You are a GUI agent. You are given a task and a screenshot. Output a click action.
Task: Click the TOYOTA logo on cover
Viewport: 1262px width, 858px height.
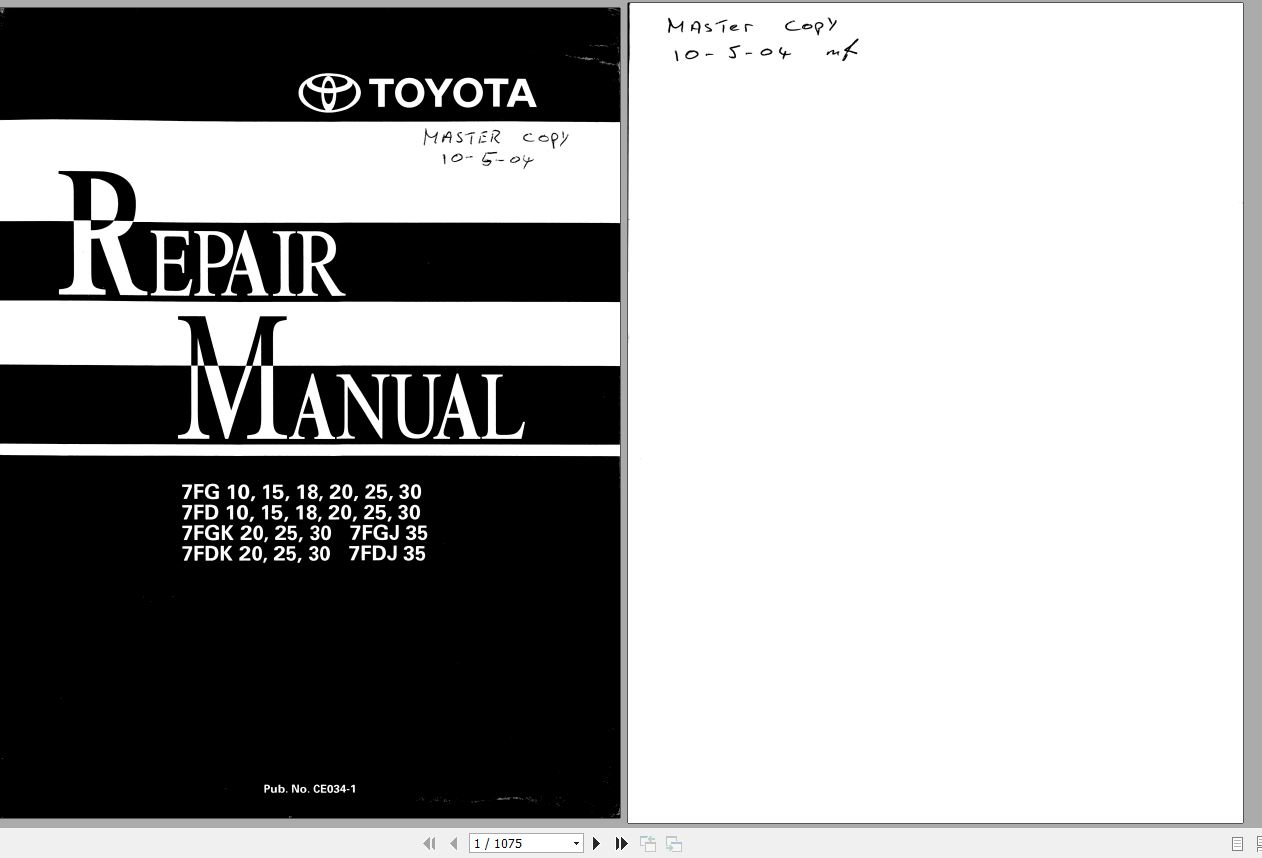click(417, 93)
